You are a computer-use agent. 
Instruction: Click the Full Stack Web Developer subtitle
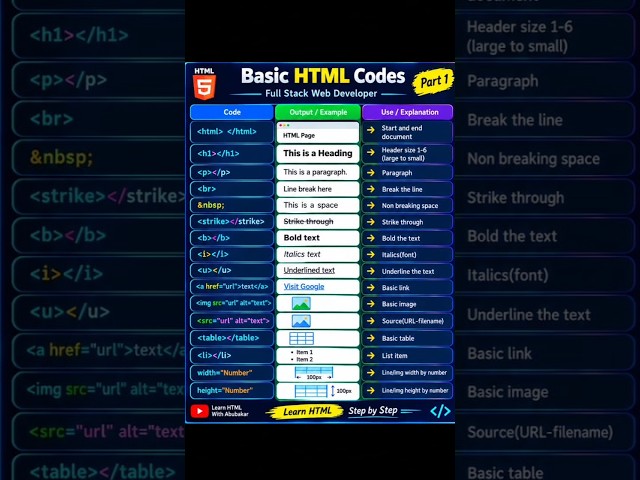click(x=321, y=93)
